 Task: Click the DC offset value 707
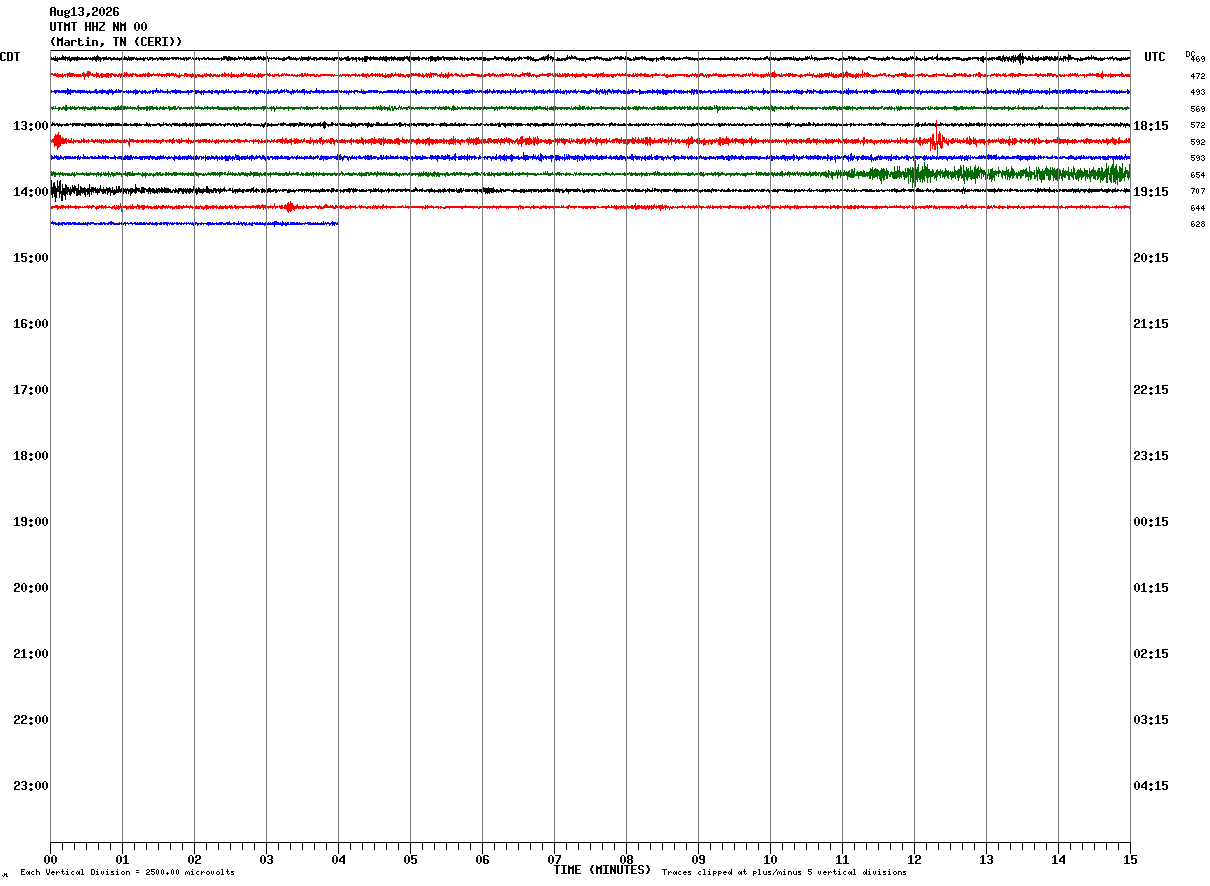(1197, 191)
